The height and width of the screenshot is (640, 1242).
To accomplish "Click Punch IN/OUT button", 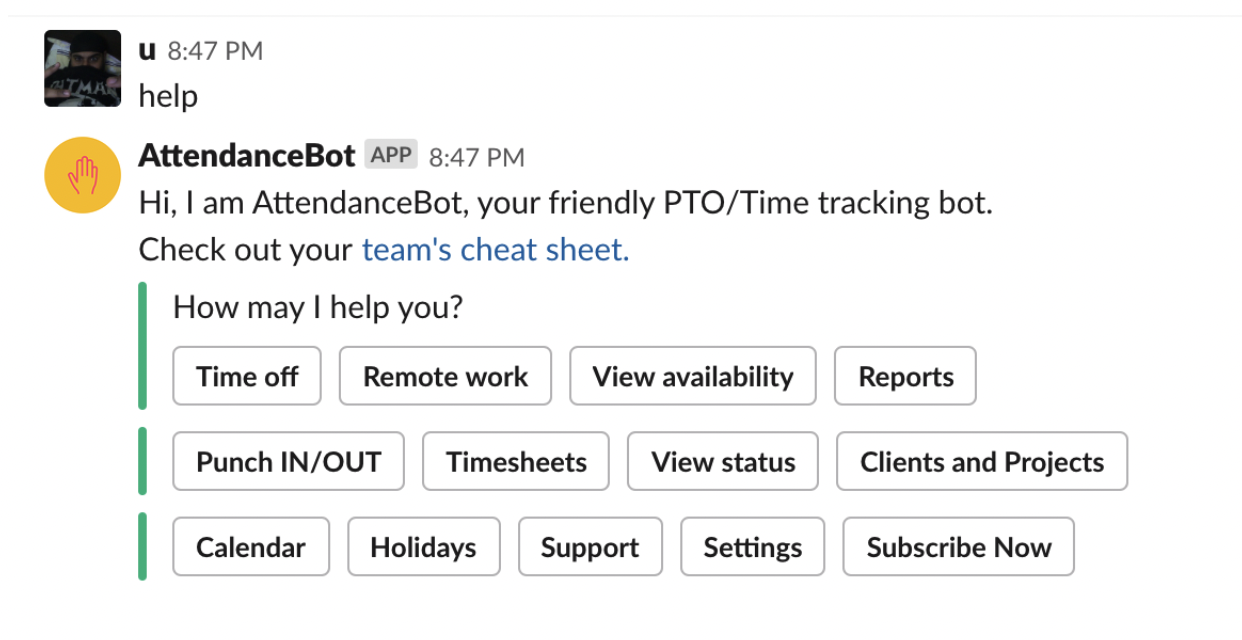I will pyautogui.click(x=289, y=462).
